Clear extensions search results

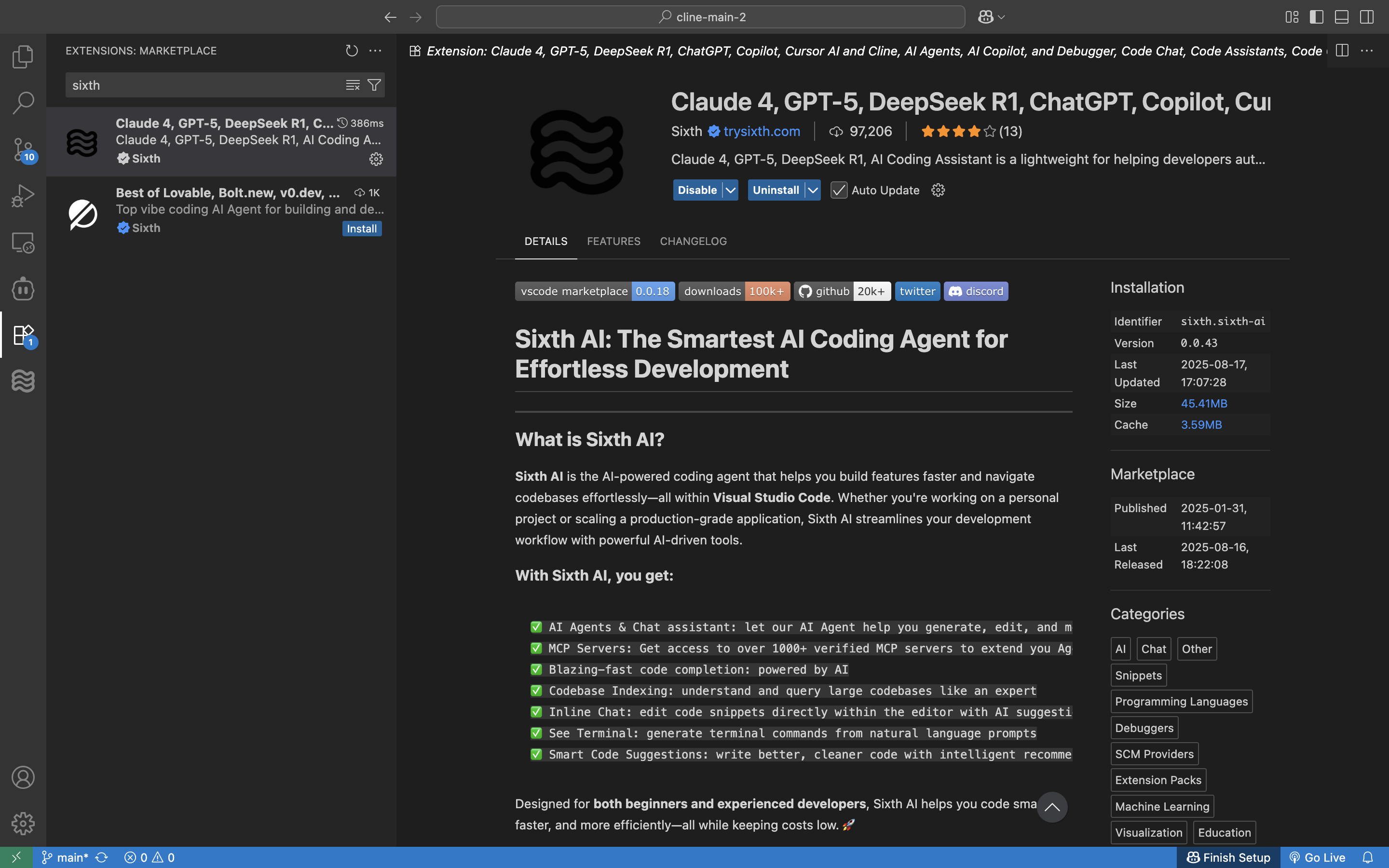click(x=353, y=85)
